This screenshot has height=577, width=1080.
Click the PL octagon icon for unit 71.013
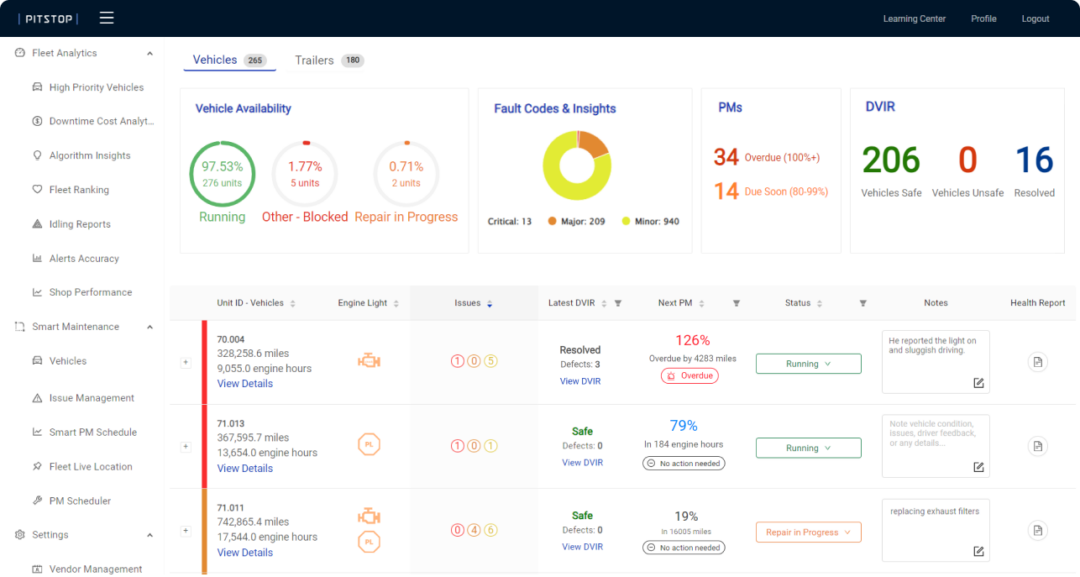coord(369,445)
